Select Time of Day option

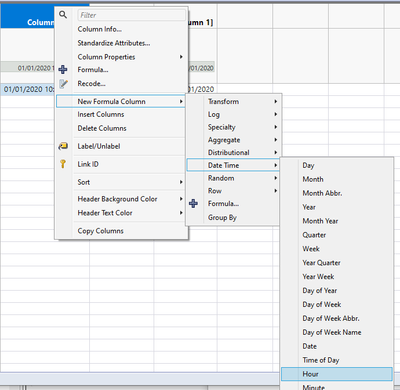pyautogui.click(x=321, y=360)
